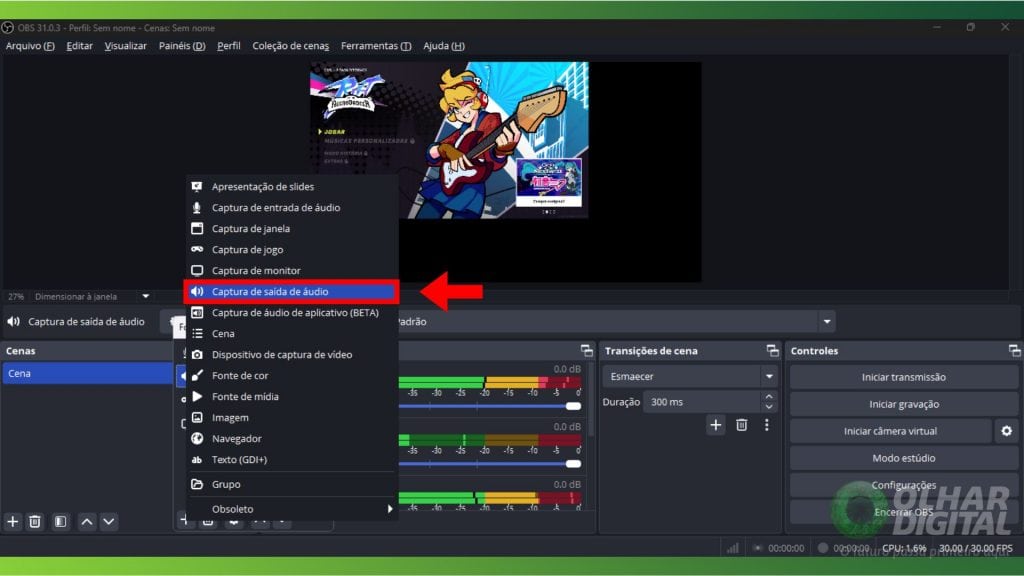This screenshot has width=1024, height=576.
Task: Open the Dimensionar à janela scaling dropdown
Action: [145, 296]
